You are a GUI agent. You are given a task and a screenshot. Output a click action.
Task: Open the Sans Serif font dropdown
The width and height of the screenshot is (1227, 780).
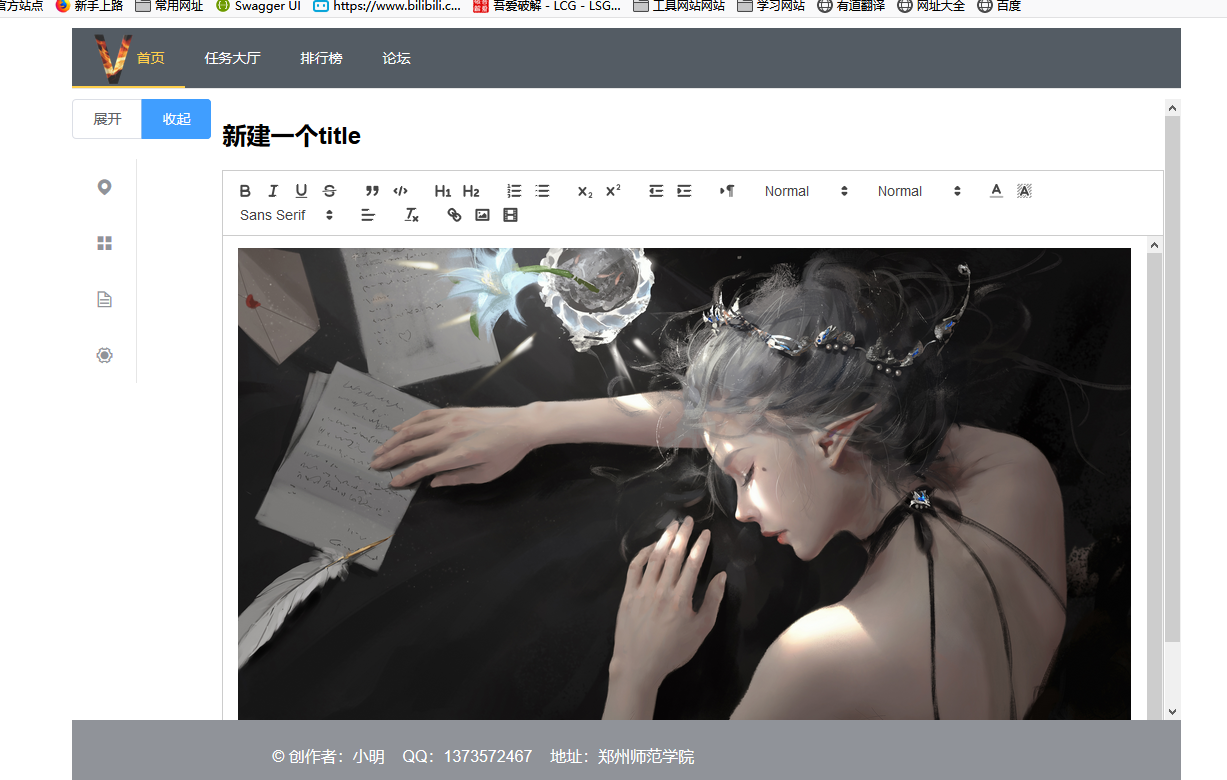286,215
